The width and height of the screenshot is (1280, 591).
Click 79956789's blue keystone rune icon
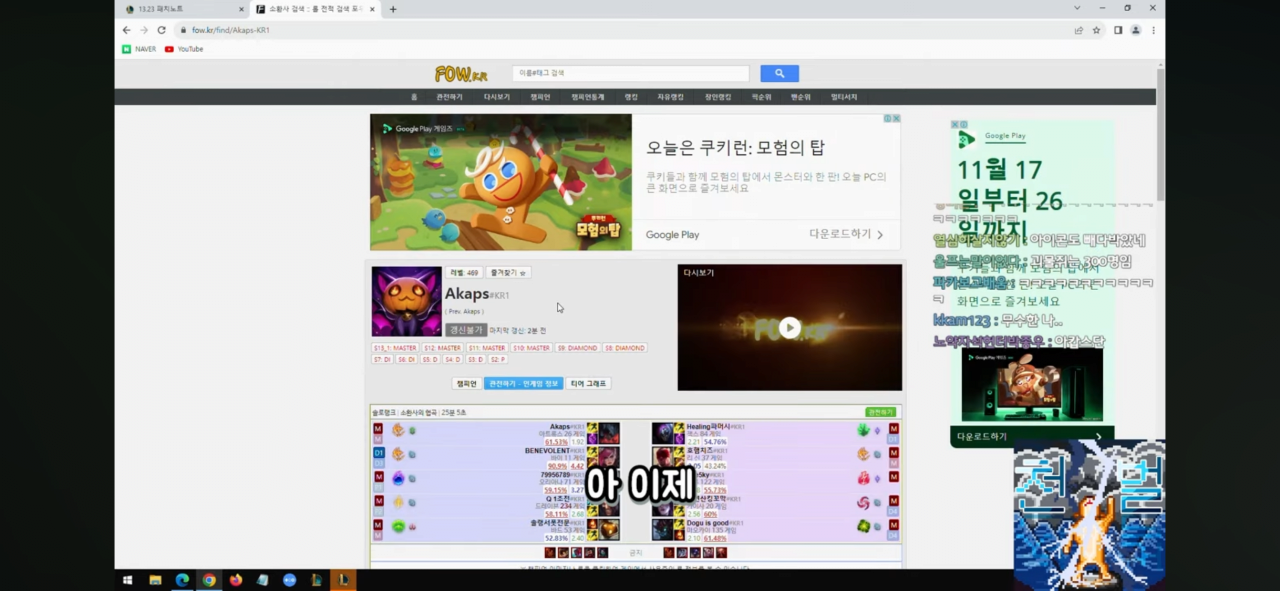[x=398, y=478]
